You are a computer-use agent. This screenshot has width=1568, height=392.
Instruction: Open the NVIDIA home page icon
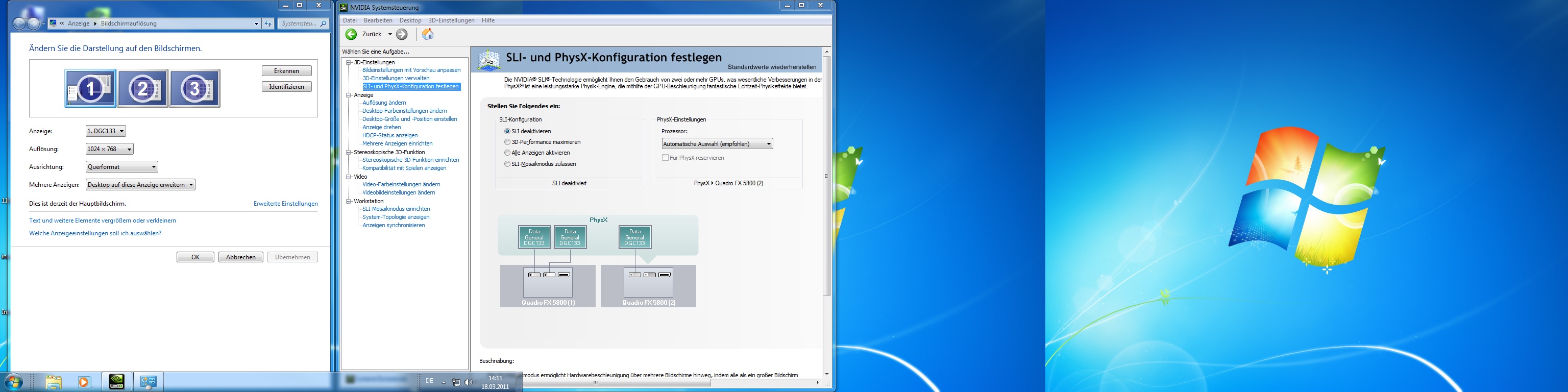[x=428, y=34]
